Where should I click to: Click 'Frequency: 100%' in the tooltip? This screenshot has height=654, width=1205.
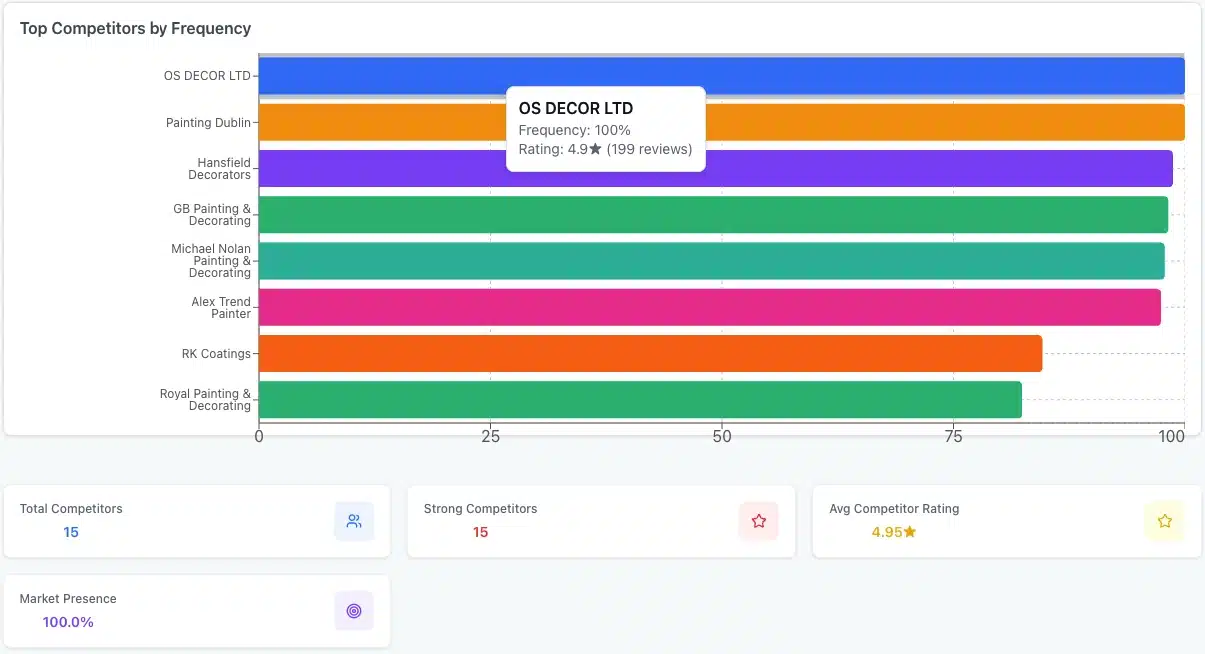574,130
